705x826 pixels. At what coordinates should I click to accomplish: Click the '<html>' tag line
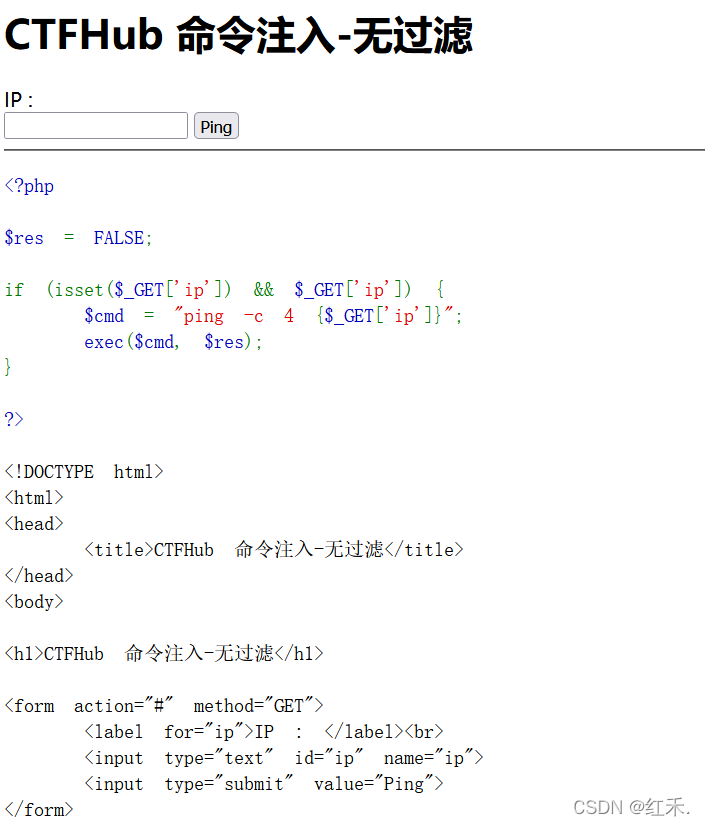click(34, 497)
